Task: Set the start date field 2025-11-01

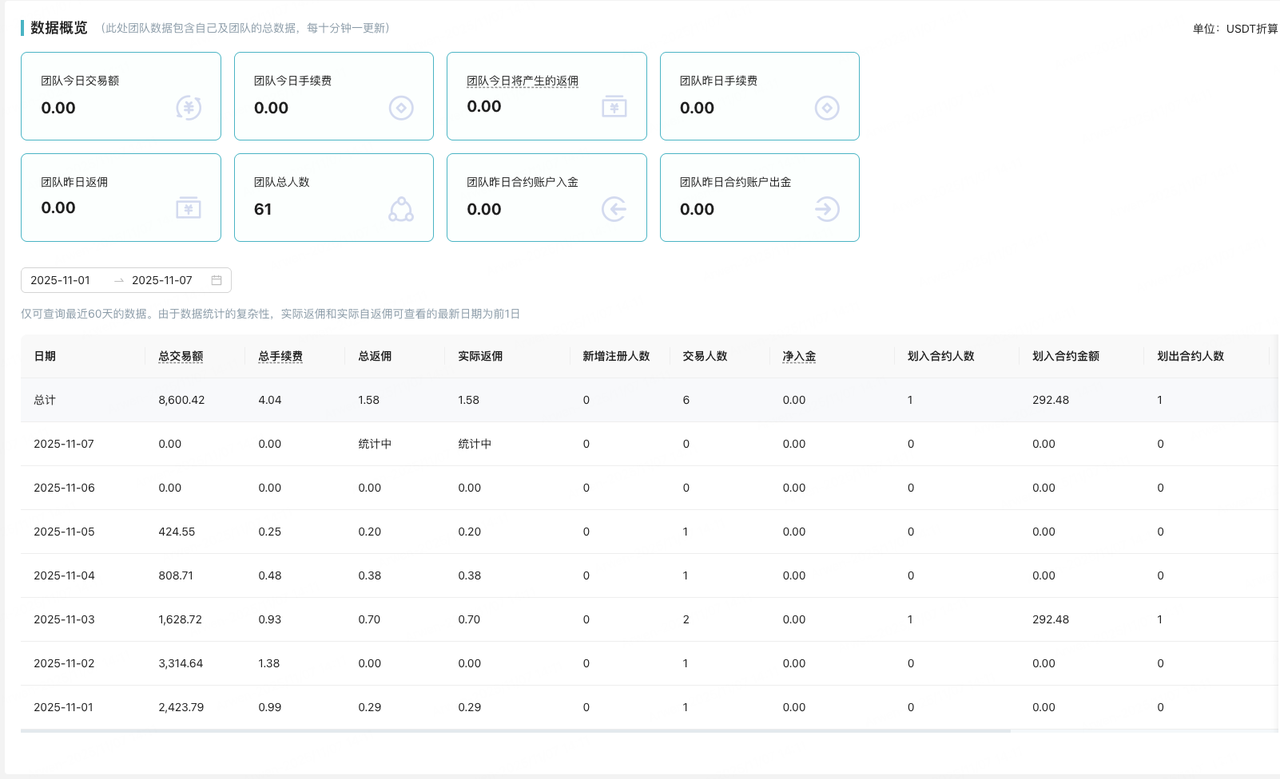Action: coord(62,281)
